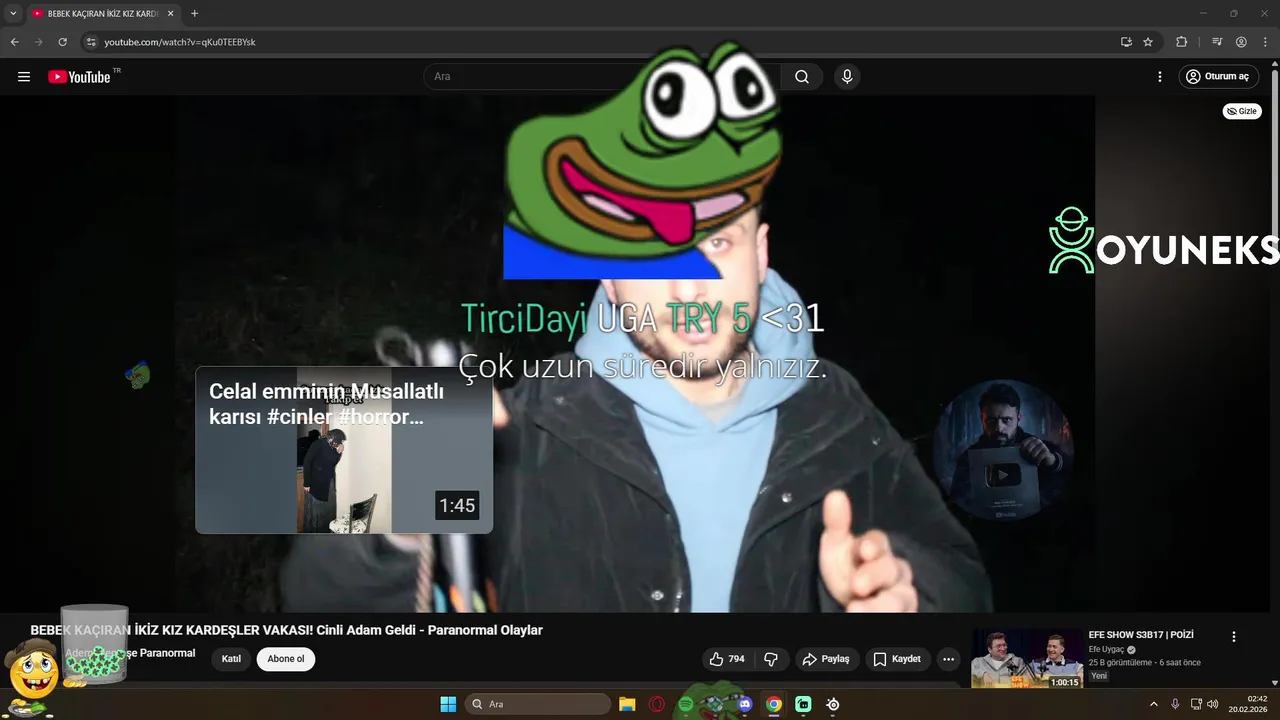This screenshot has width=1280, height=720.
Task: Open Windows Start menu
Action: 448,704
